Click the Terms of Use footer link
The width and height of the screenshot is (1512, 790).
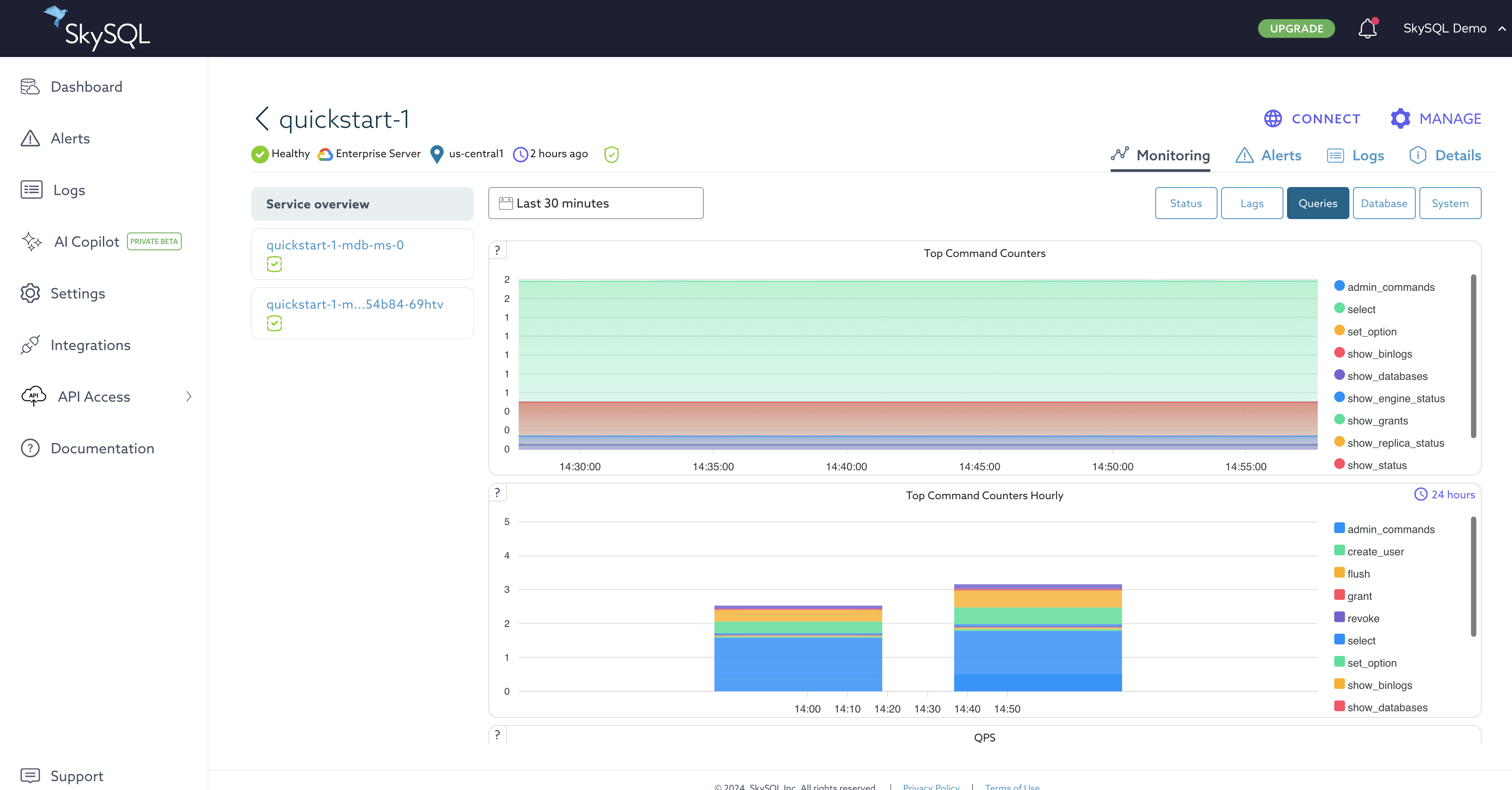point(1012,786)
